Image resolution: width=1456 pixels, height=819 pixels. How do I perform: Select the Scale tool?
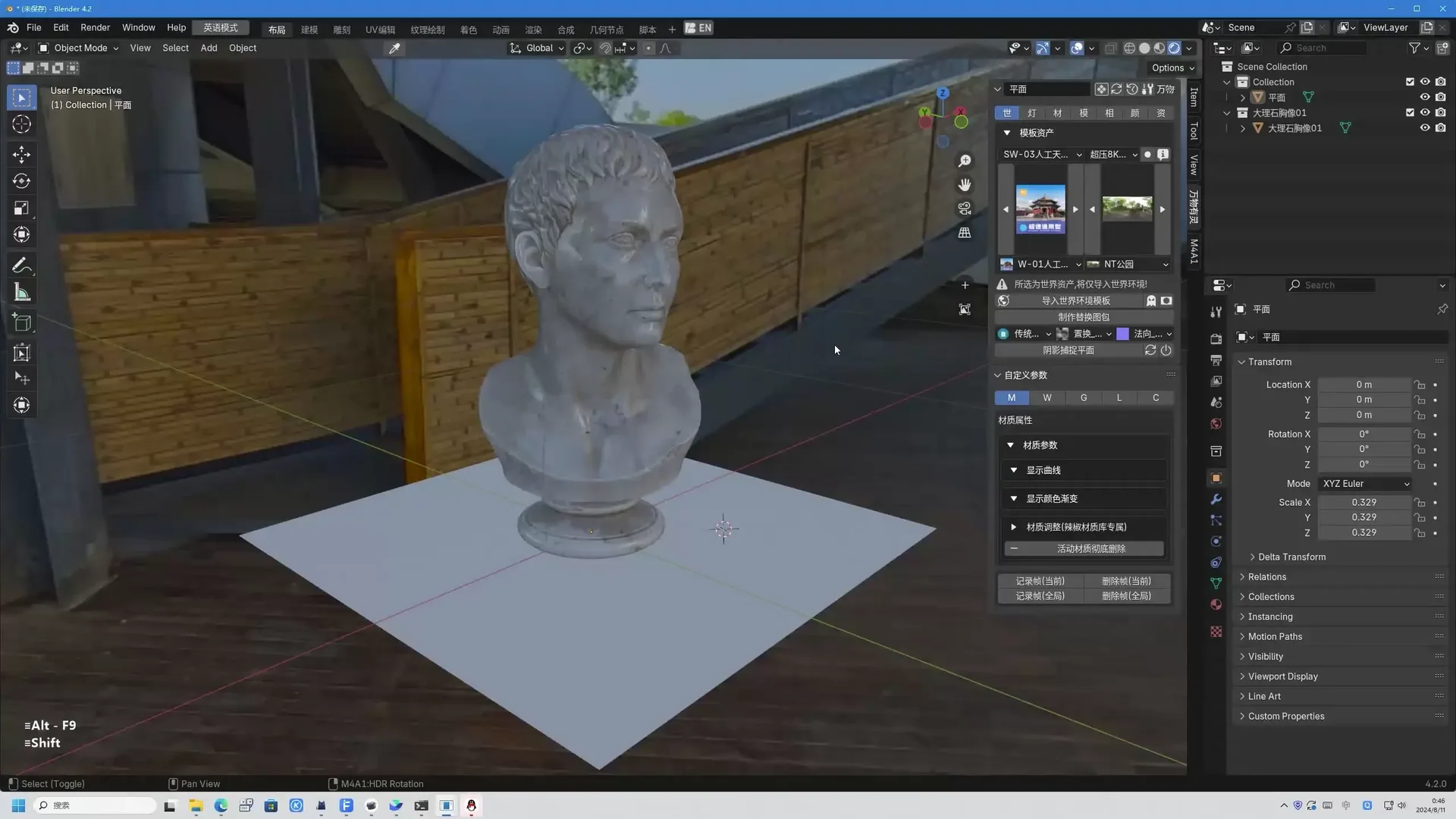tap(21, 208)
